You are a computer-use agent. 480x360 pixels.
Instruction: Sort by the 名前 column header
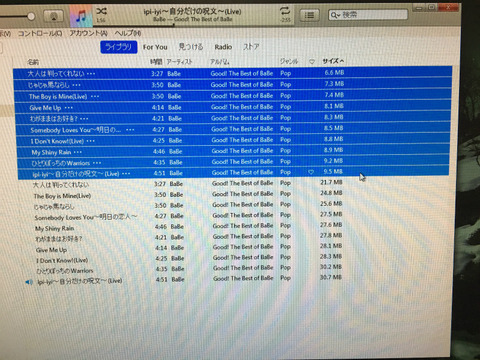click(33, 62)
